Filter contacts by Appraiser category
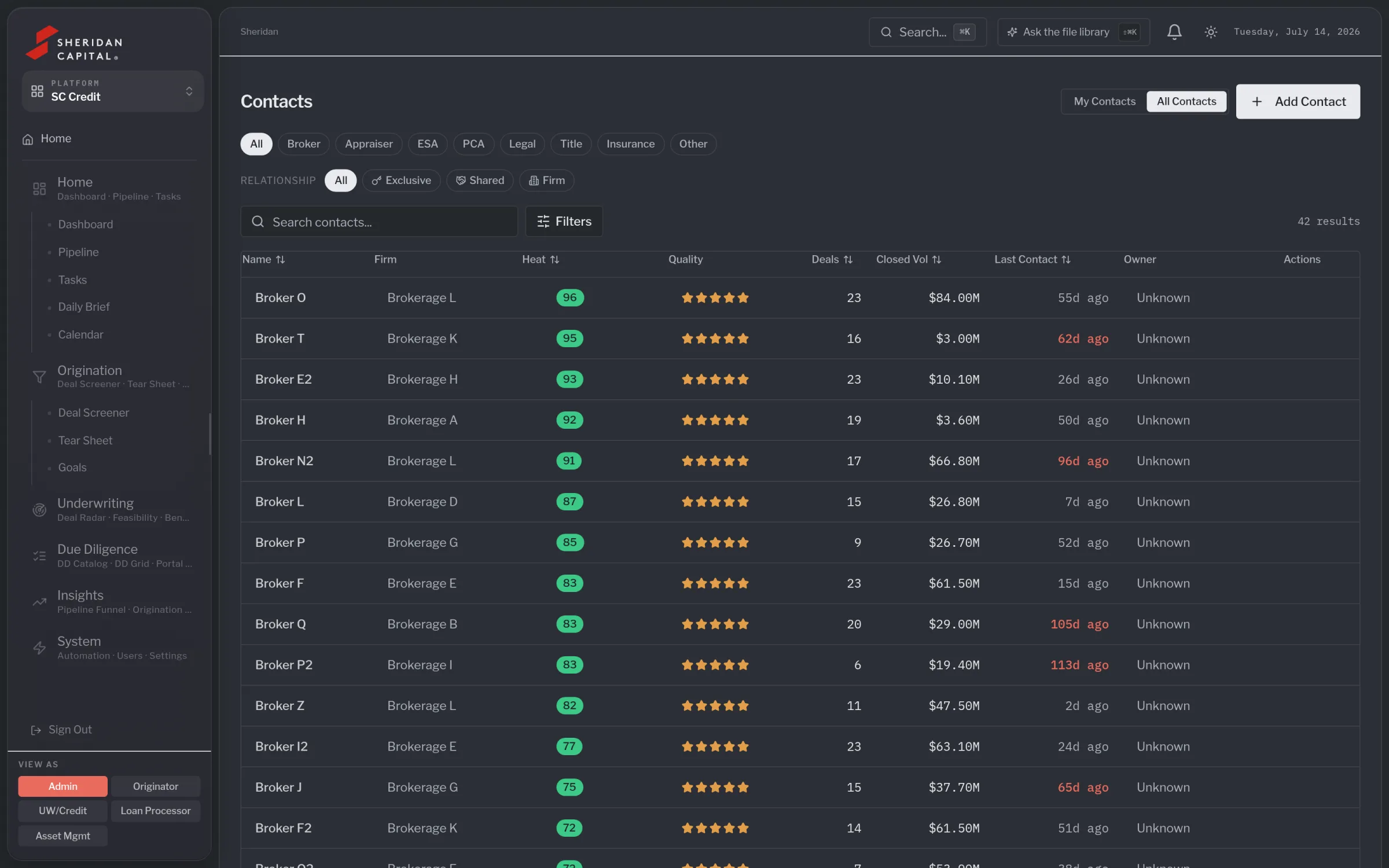The image size is (1389, 868). 369,144
